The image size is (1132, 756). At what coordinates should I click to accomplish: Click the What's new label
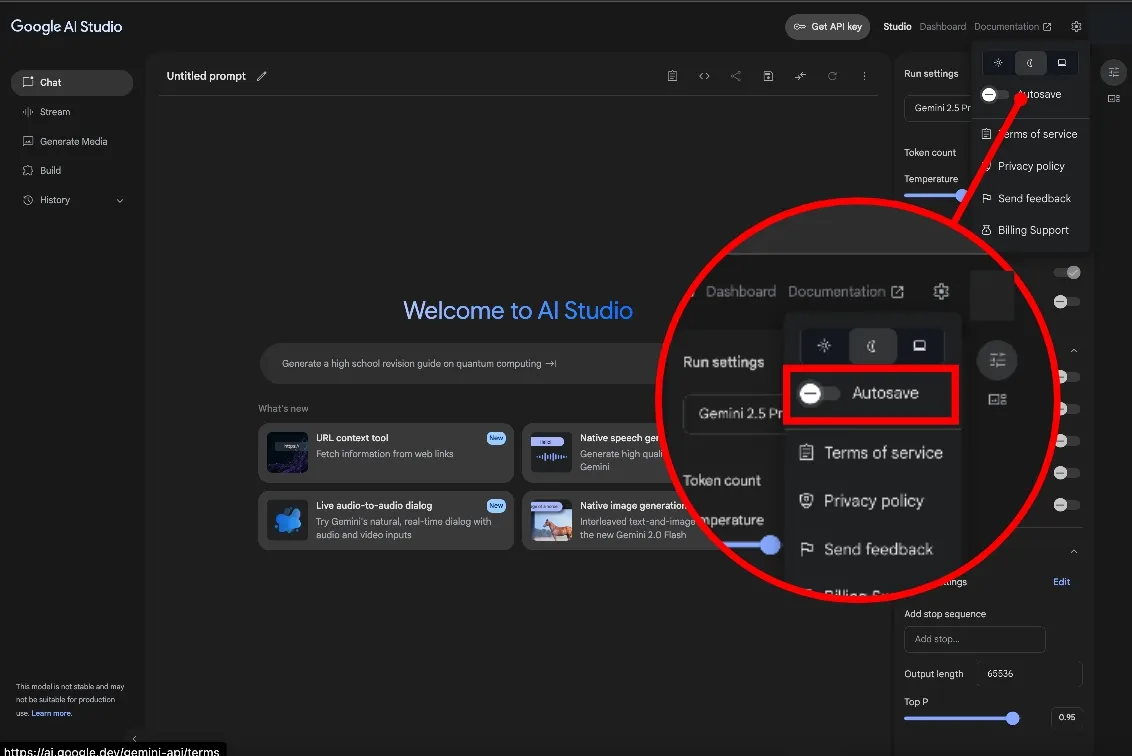[x=283, y=409]
